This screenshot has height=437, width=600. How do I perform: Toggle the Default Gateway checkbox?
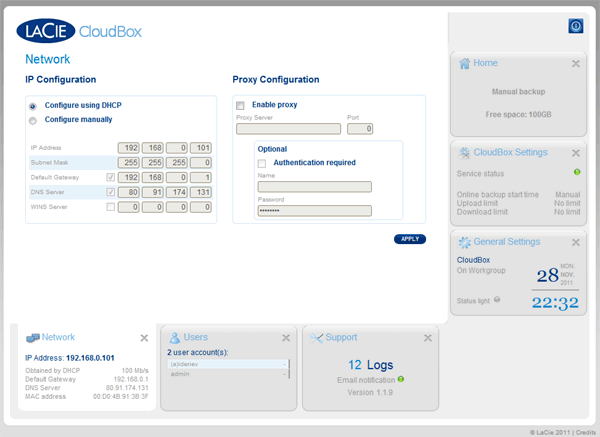111,177
